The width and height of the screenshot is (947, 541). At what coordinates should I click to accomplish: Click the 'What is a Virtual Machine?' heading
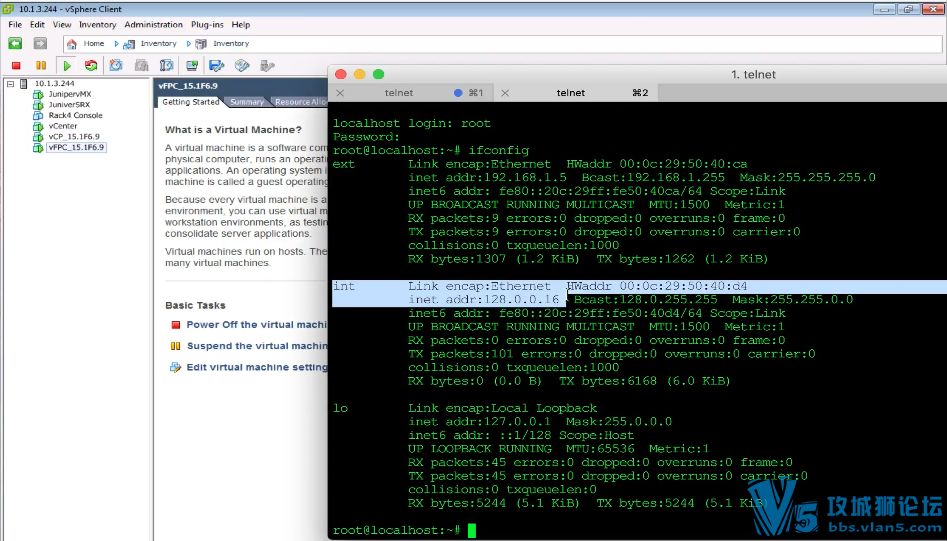(x=233, y=130)
